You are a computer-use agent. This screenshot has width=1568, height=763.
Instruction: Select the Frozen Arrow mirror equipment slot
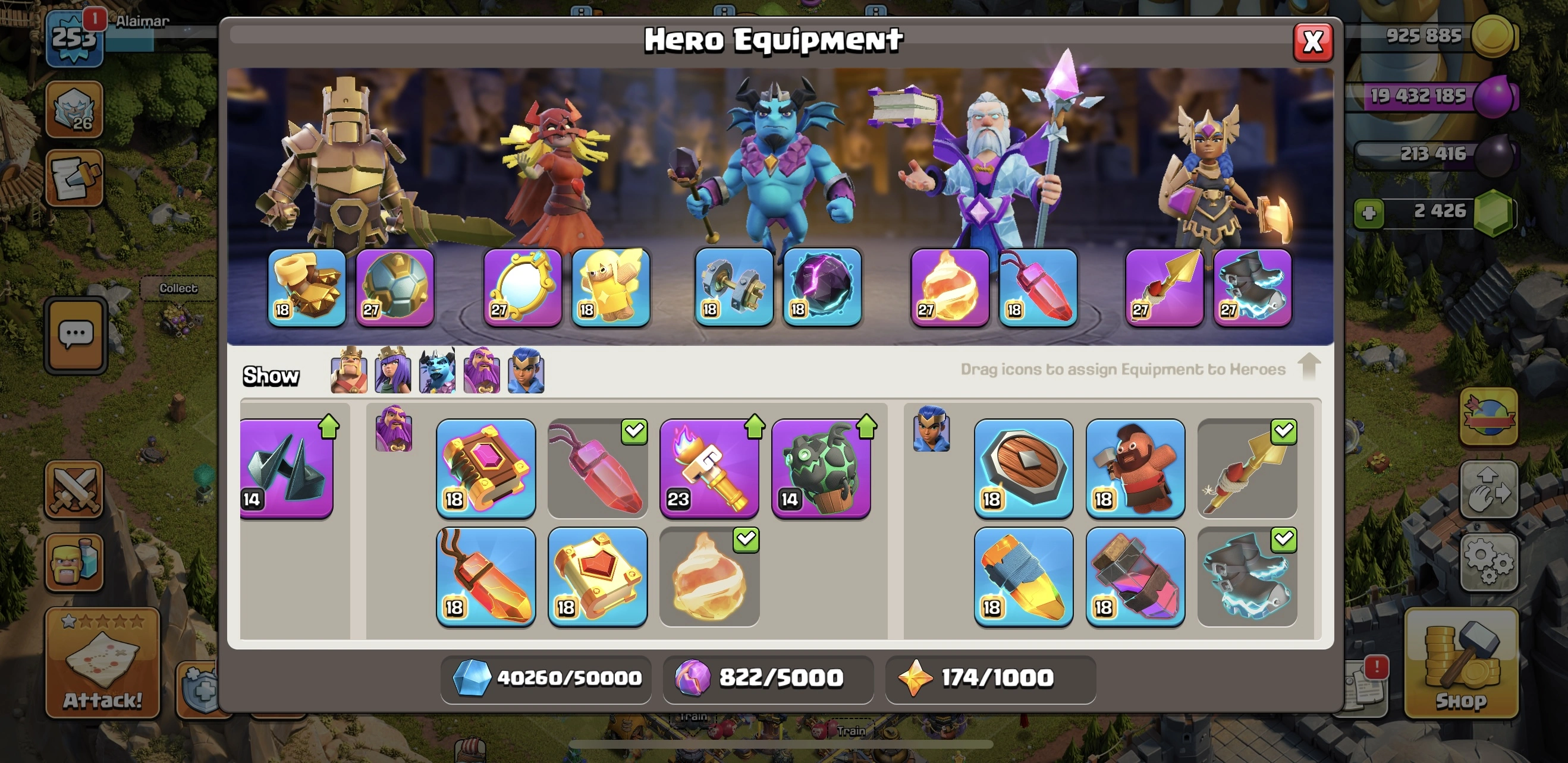click(x=522, y=287)
